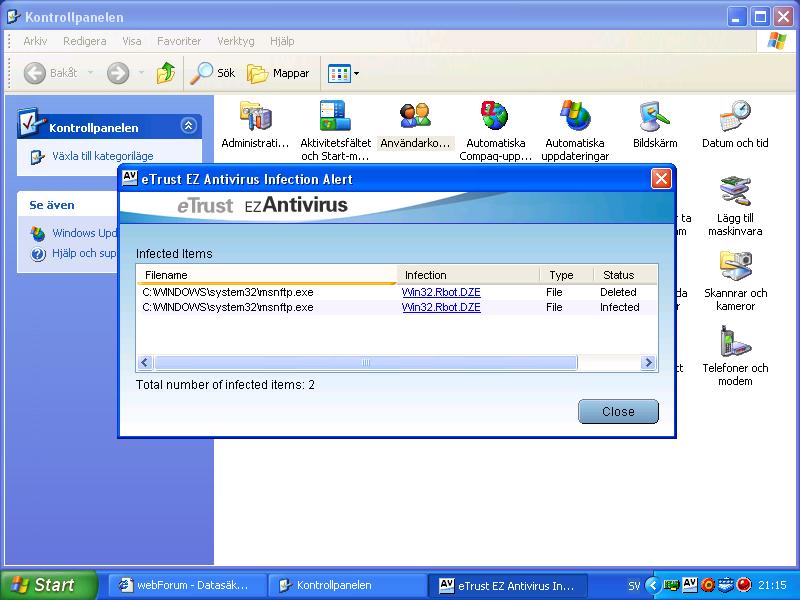Click the AV antivirus tray icon
The width and height of the screenshot is (800, 600).
690,584
